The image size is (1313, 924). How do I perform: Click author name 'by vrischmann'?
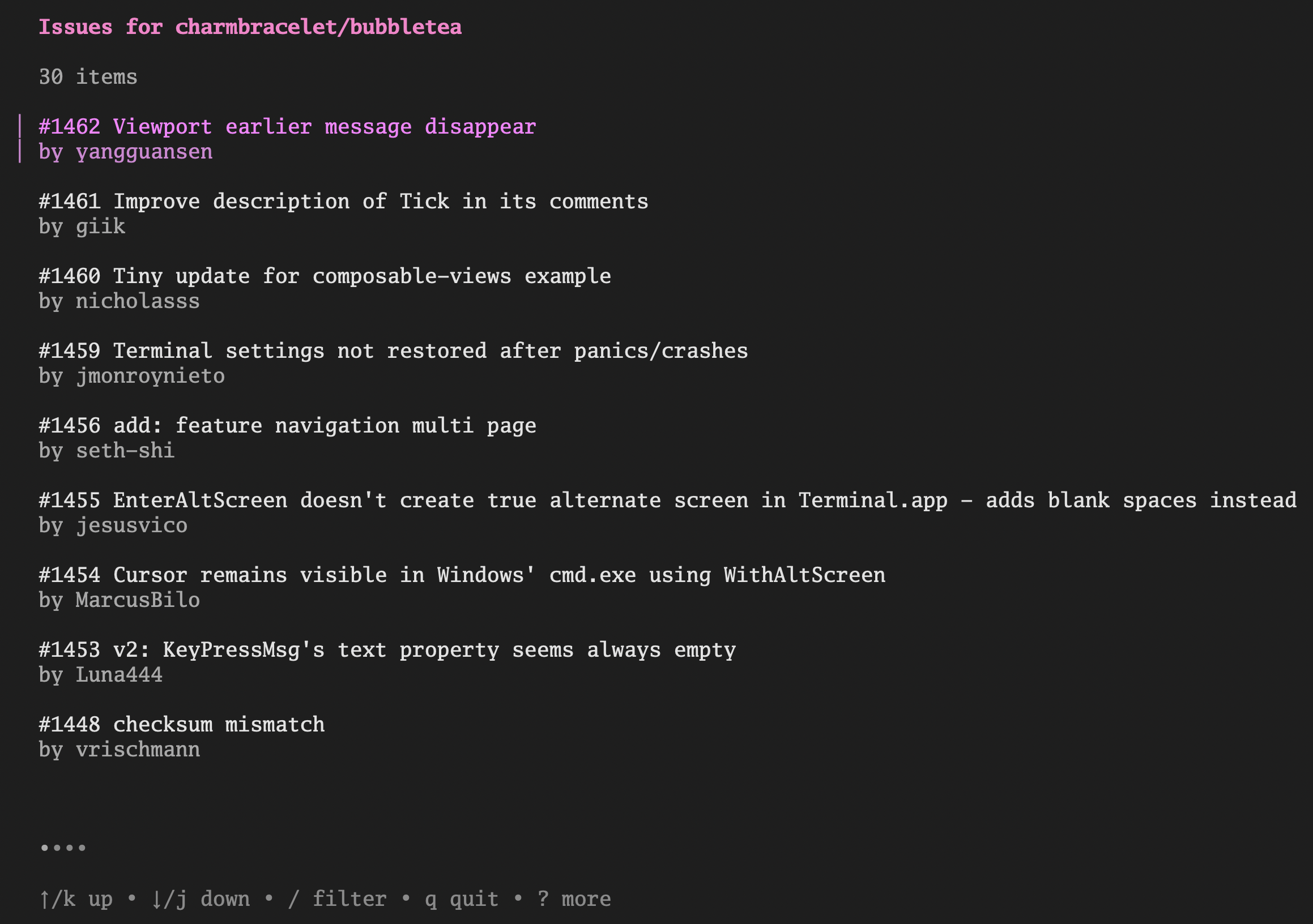click(x=119, y=750)
